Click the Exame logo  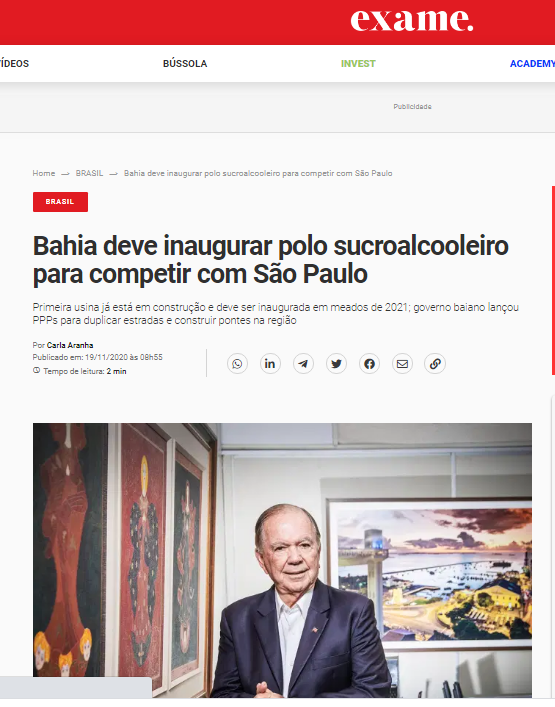(412, 20)
